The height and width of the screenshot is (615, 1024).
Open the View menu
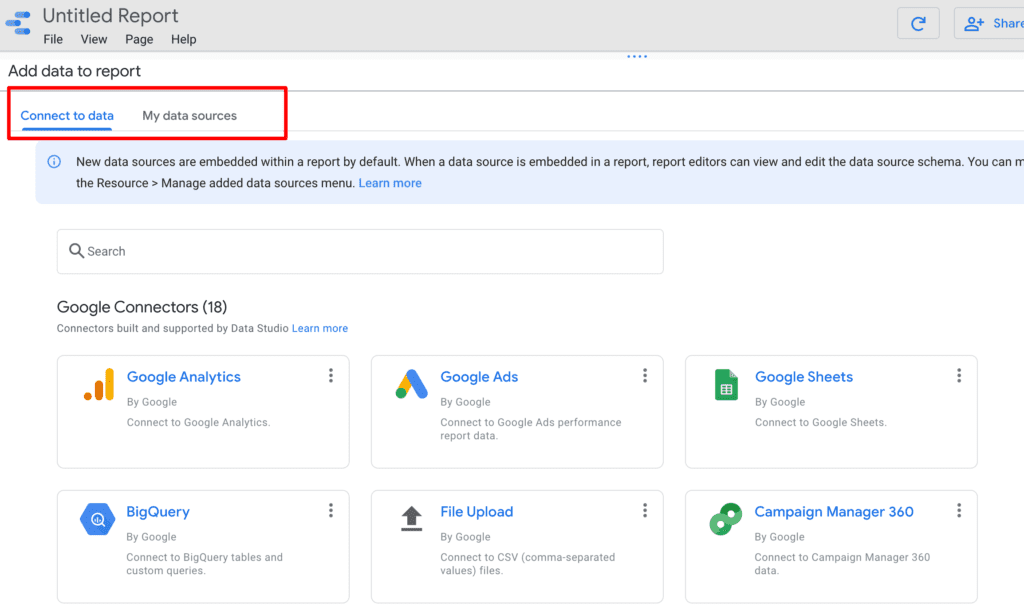click(x=94, y=39)
